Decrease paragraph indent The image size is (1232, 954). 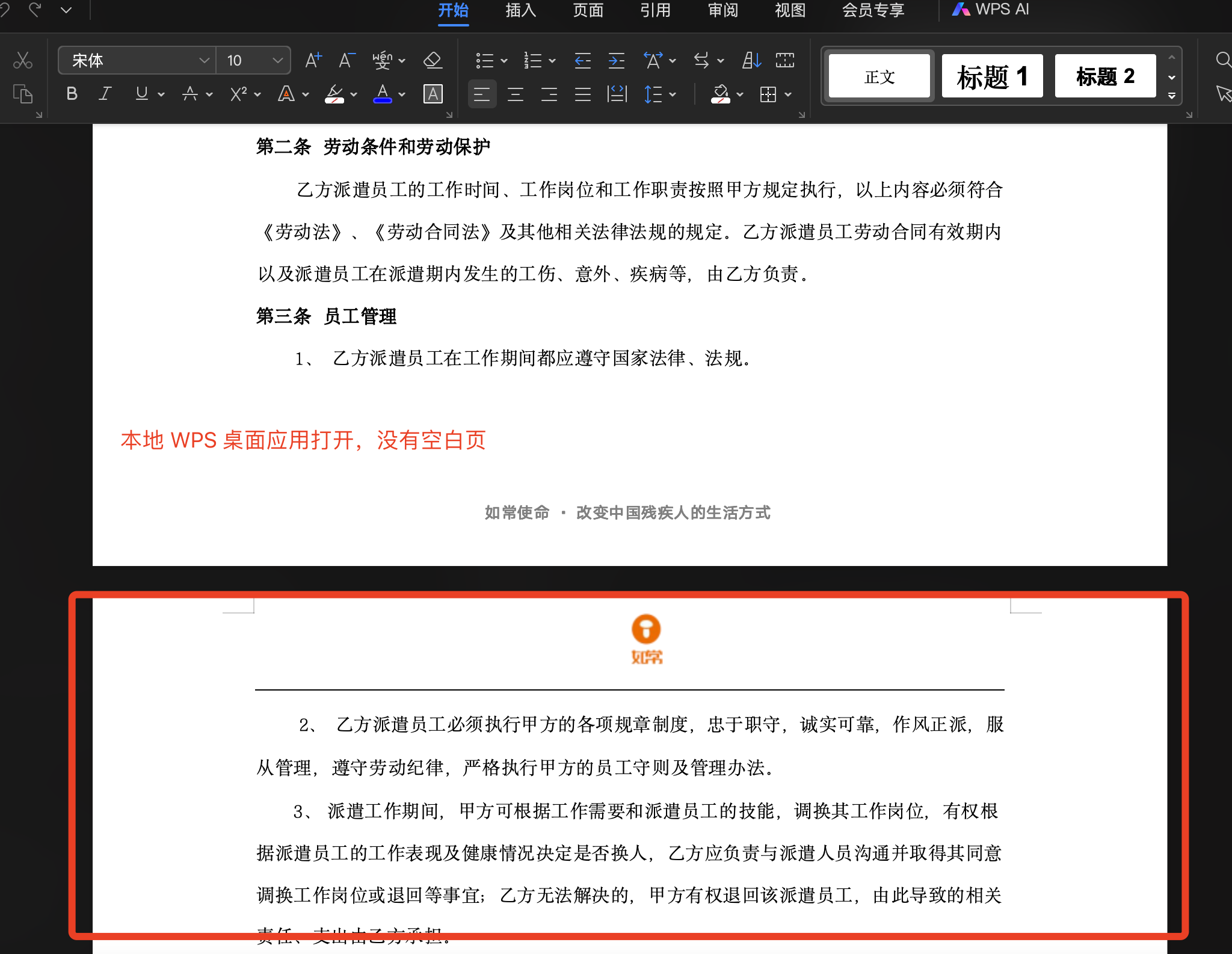[582, 60]
